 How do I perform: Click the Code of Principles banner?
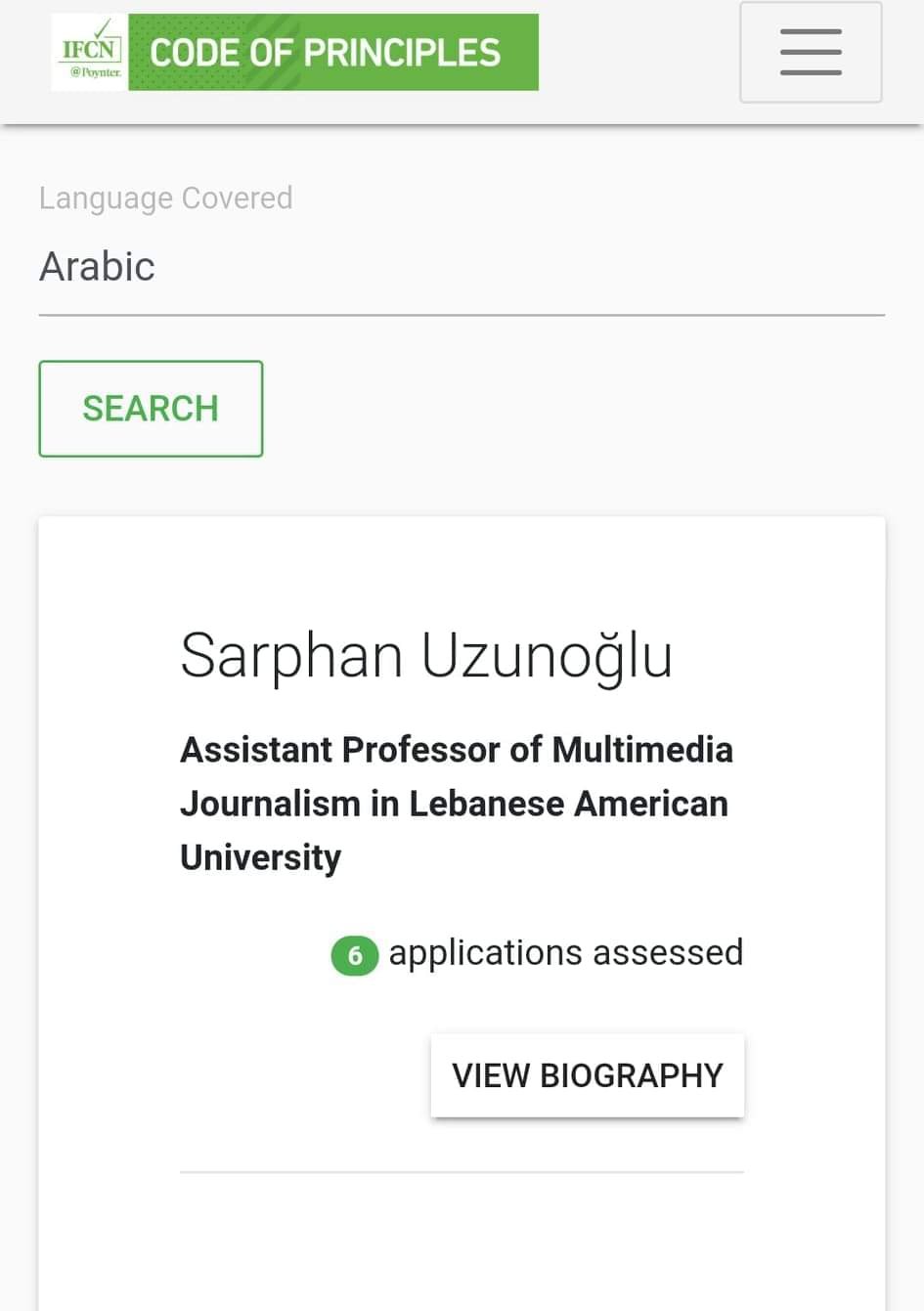tap(332, 53)
